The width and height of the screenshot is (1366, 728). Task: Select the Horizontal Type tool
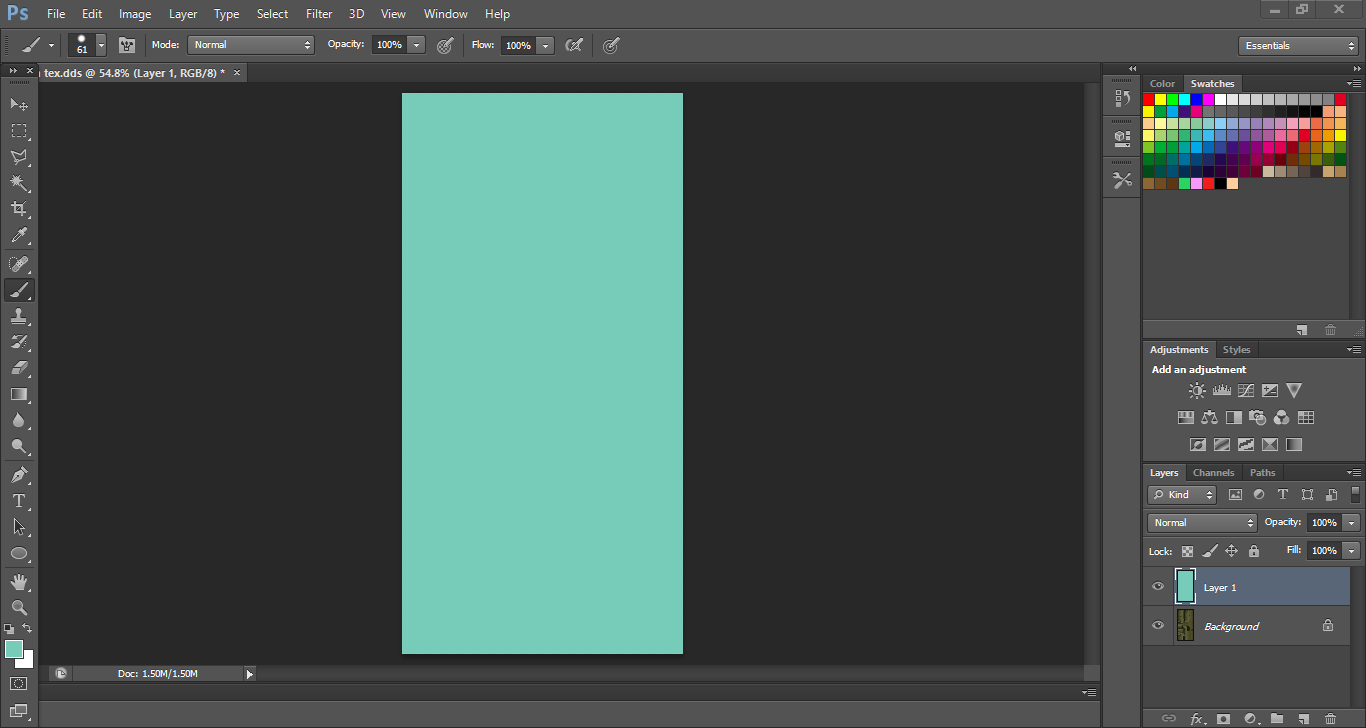19,500
